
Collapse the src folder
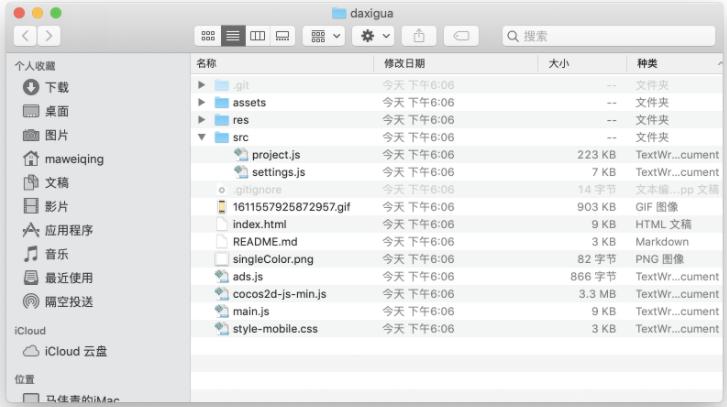[x=202, y=138]
